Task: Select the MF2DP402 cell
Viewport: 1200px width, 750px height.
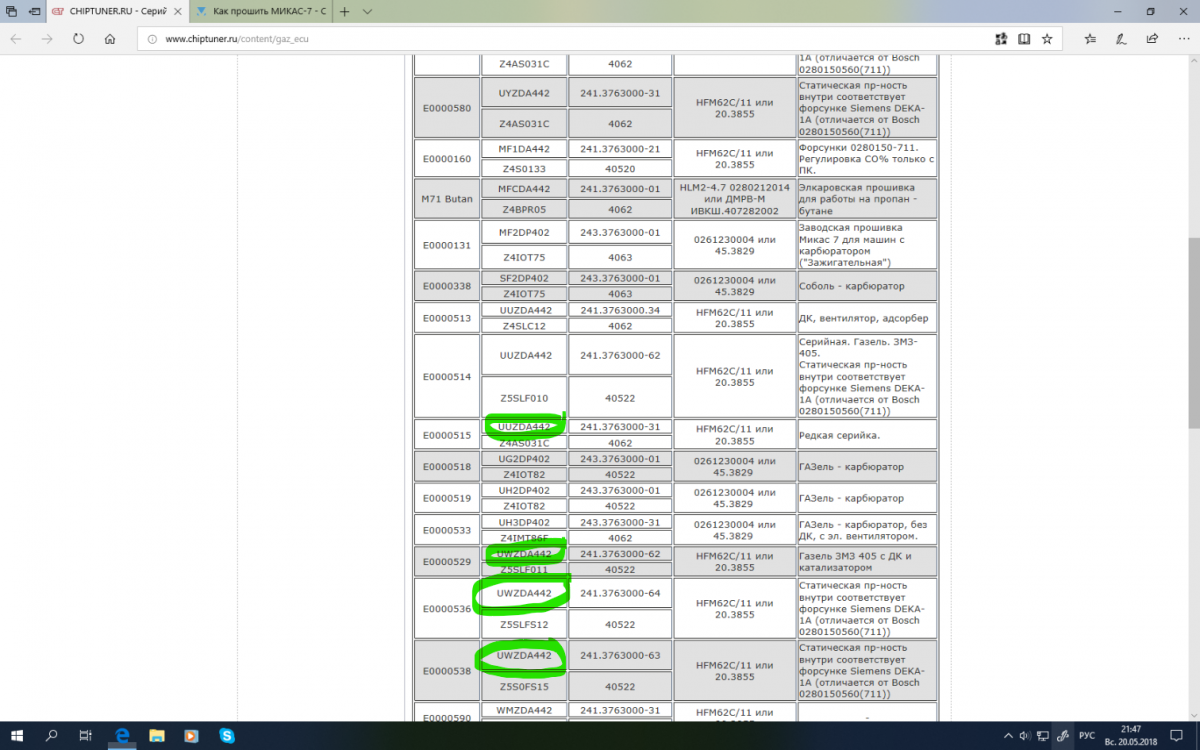Action: coord(524,232)
